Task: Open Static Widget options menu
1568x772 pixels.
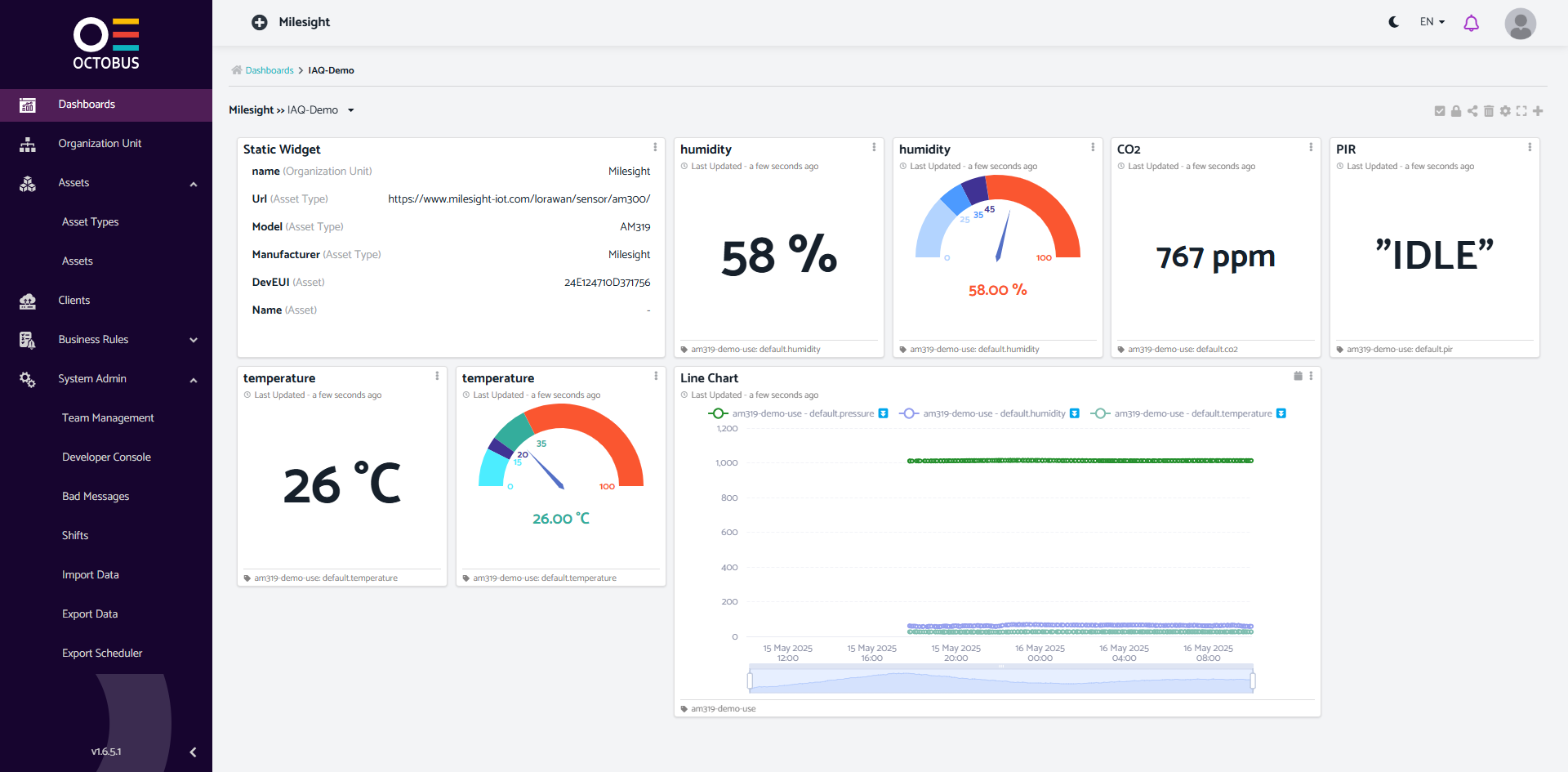Action: pyautogui.click(x=655, y=147)
